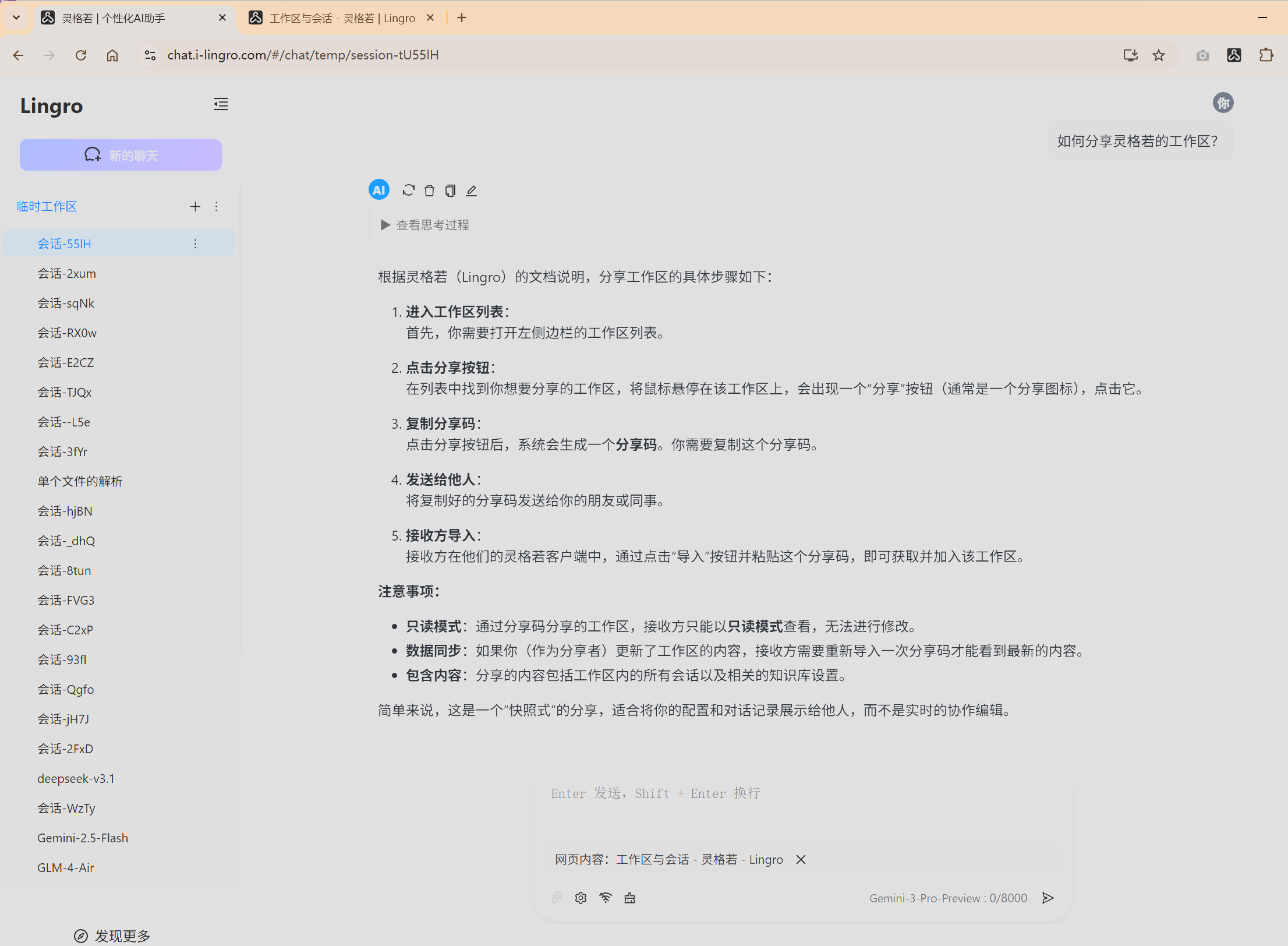1288x946 pixels.
Task: Copy the AI response text
Action: coord(450,190)
